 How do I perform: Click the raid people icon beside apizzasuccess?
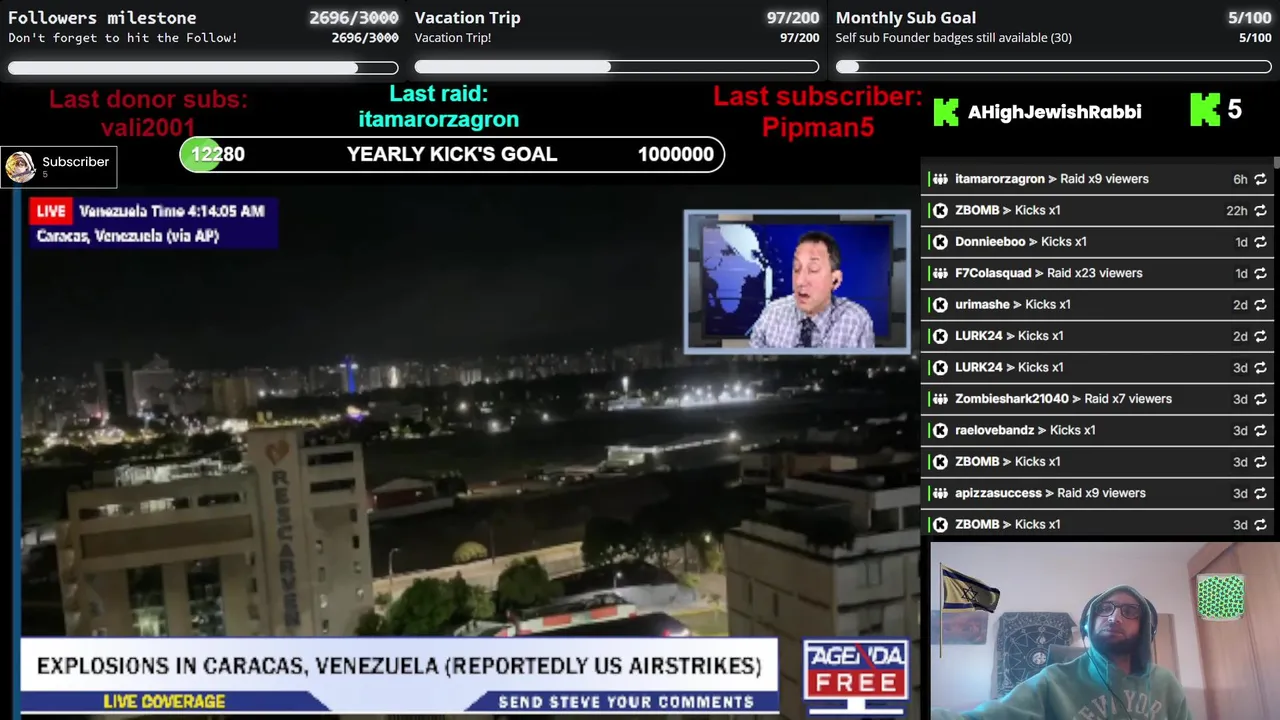tap(940, 493)
